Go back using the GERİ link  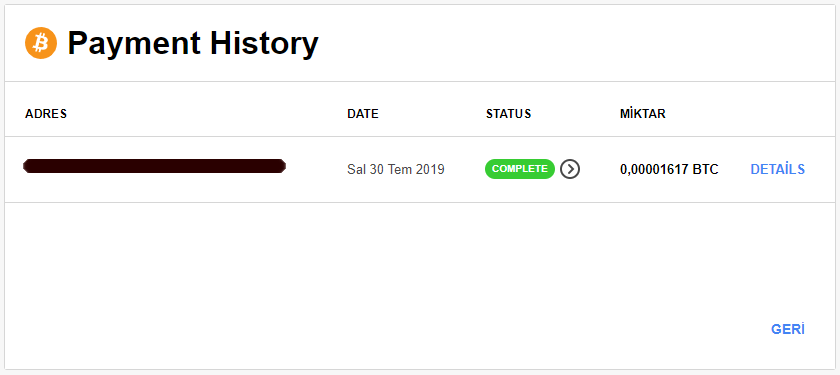pyautogui.click(x=788, y=329)
